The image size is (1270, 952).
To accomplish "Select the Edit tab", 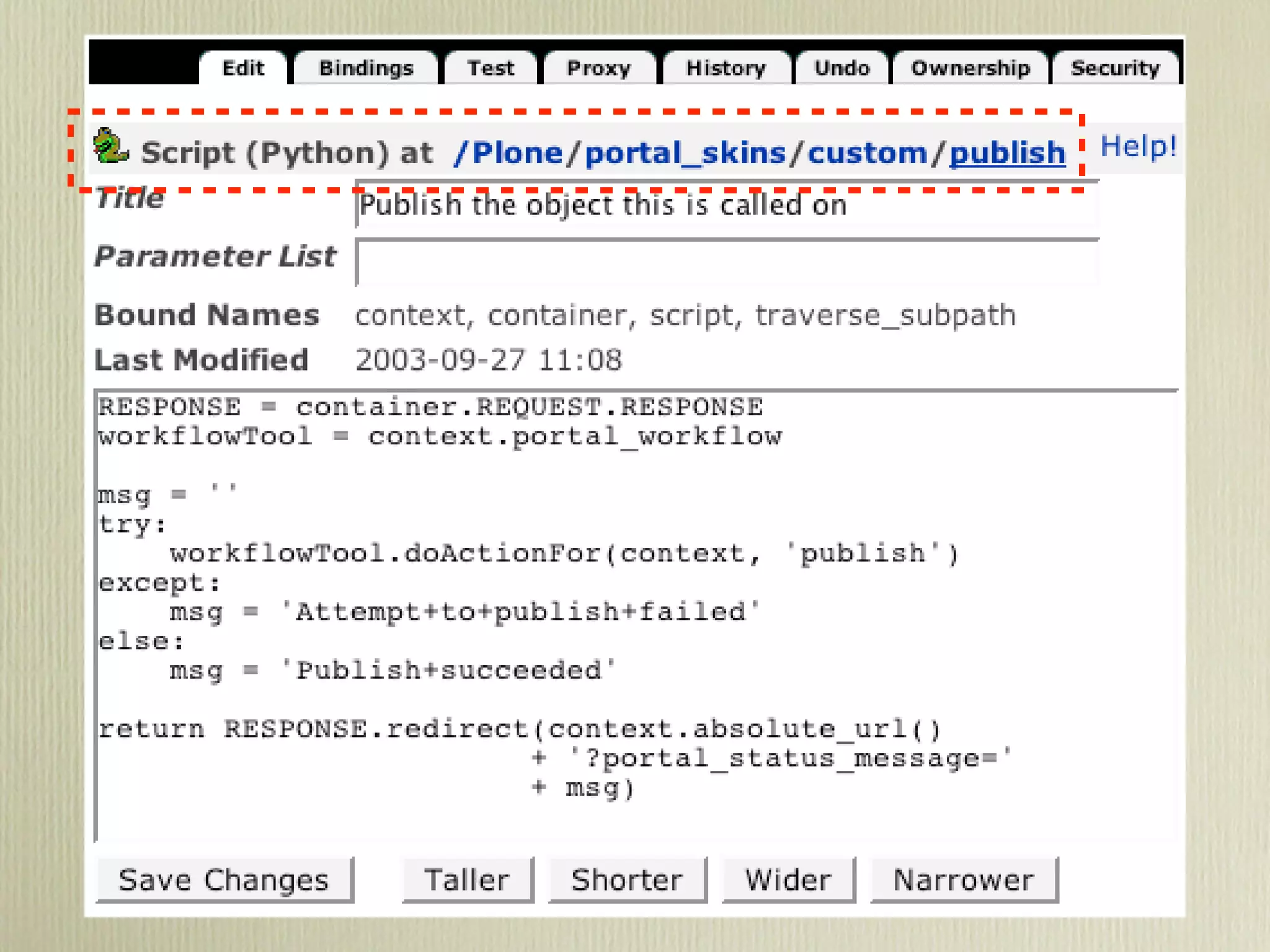I will tap(243, 68).
